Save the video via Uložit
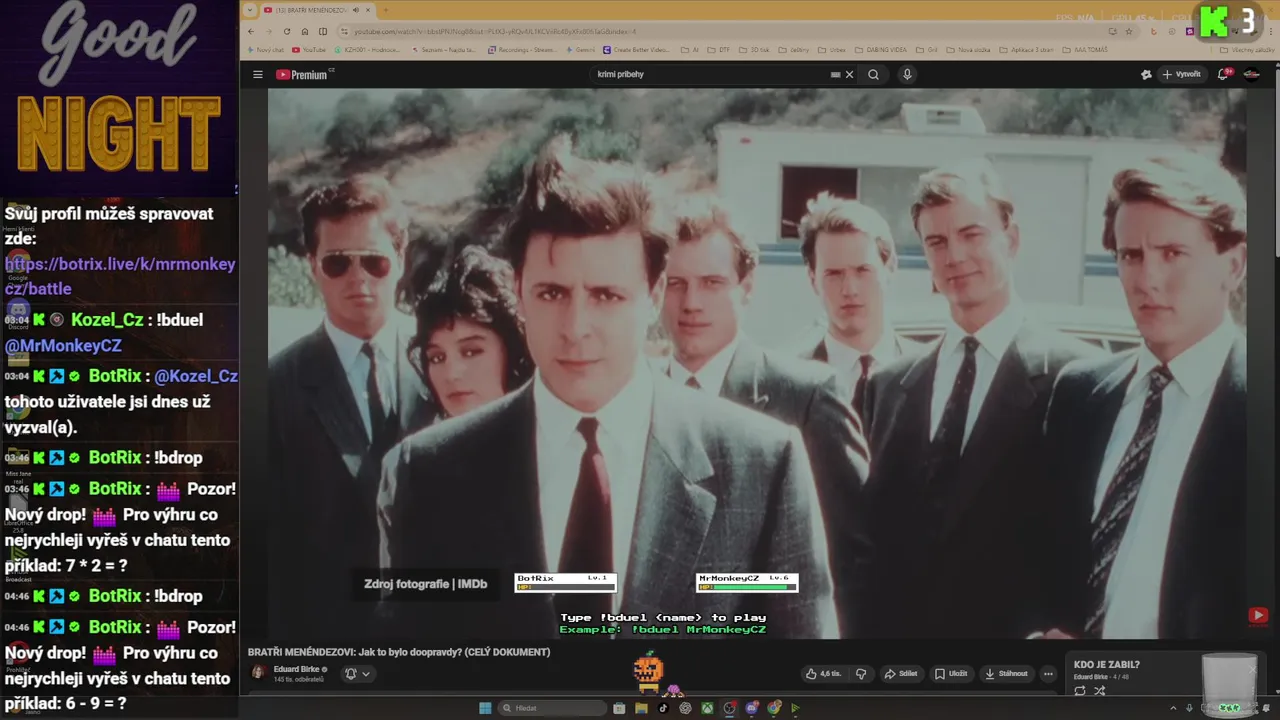Image resolution: width=1280 pixels, height=720 pixels. (x=951, y=673)
